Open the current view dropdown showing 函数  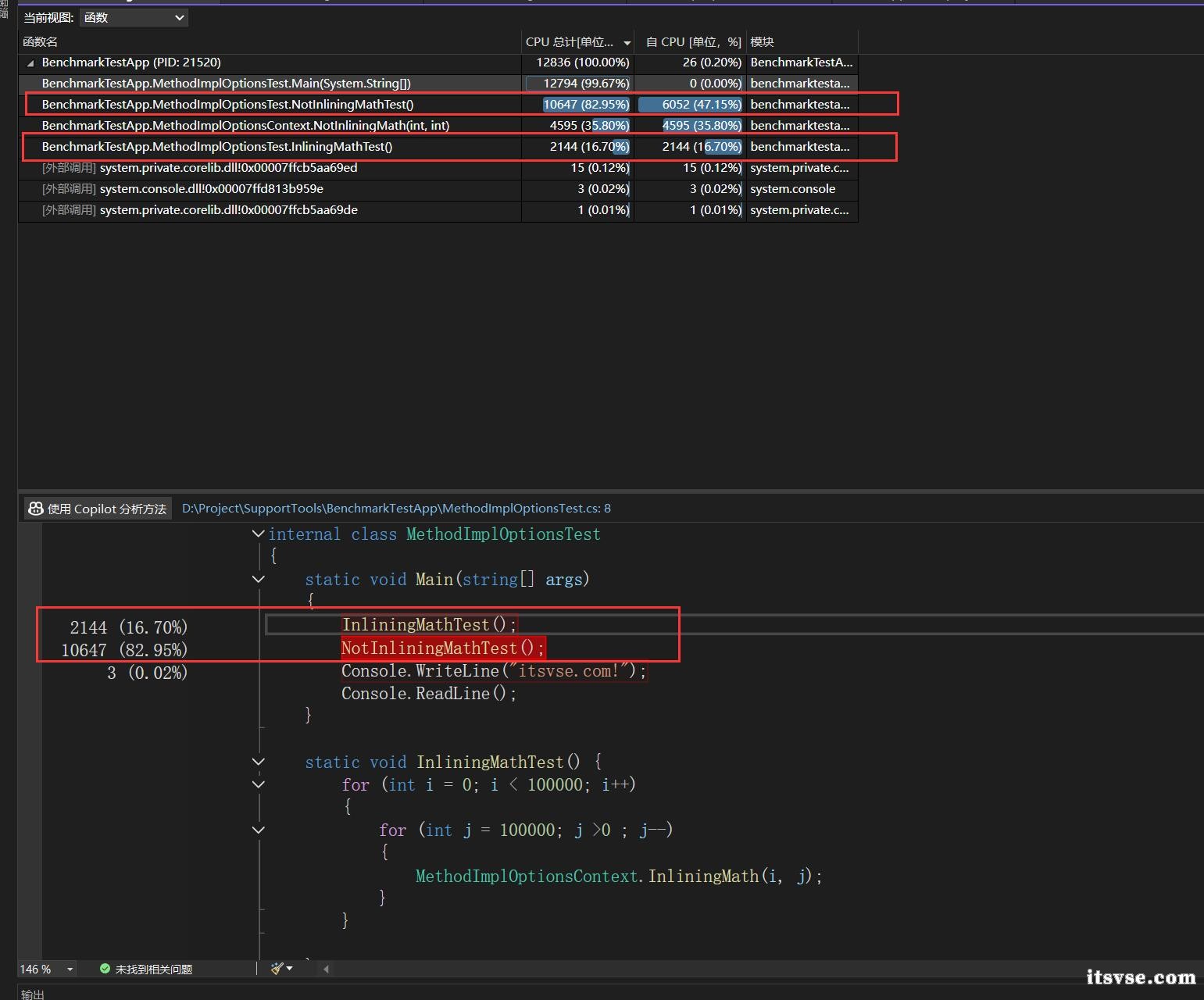134,17
